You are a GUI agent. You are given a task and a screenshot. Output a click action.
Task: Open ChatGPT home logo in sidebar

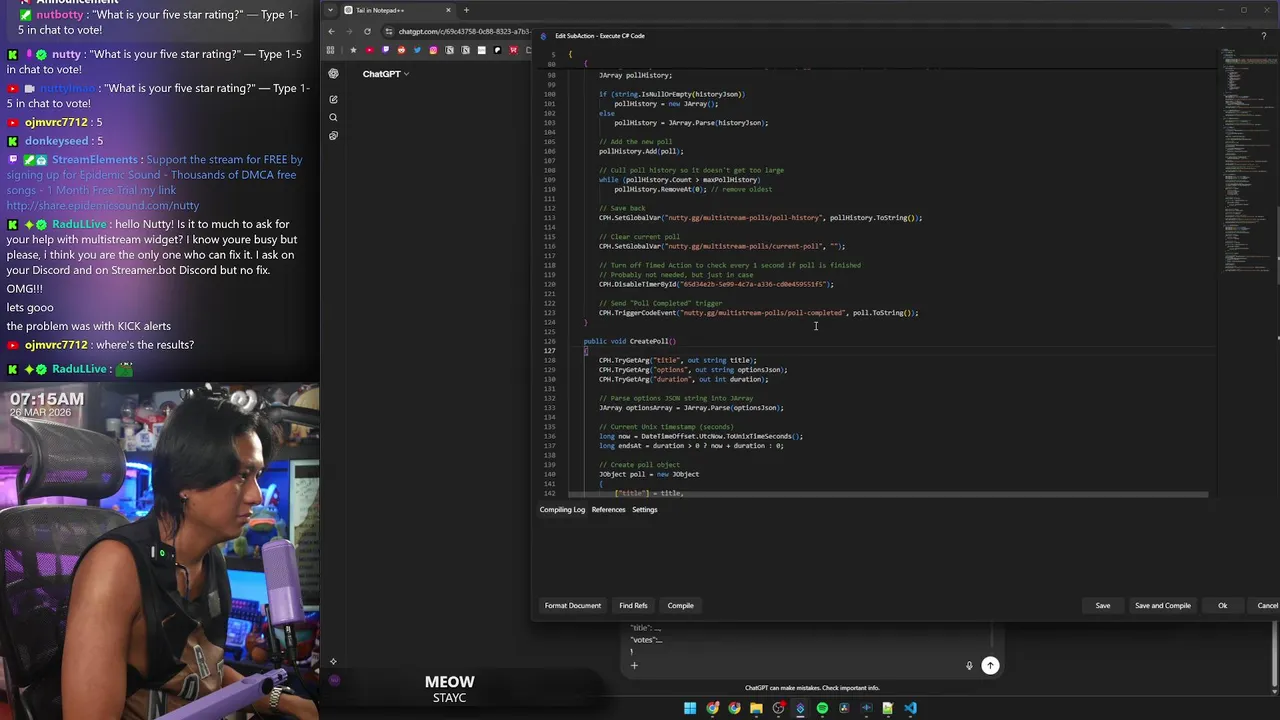coord(333,74)
